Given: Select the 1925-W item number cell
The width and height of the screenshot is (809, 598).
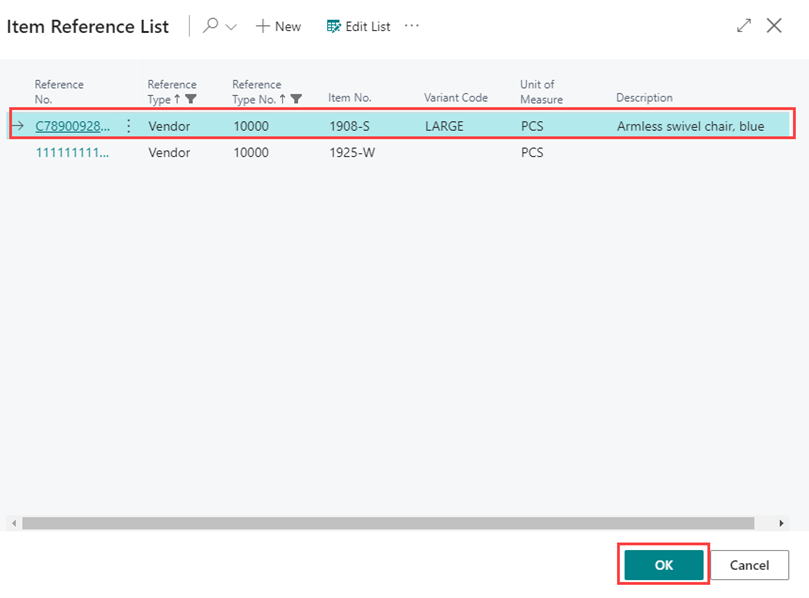Looking at the screenshot, I should pyautogui.click(x=352, y=153).
